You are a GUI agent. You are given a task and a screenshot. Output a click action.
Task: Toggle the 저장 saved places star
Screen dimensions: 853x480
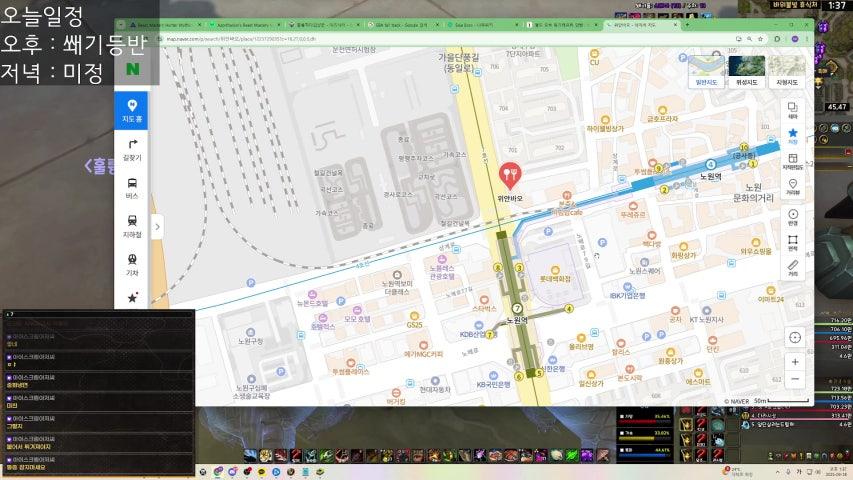click(793, 136)
